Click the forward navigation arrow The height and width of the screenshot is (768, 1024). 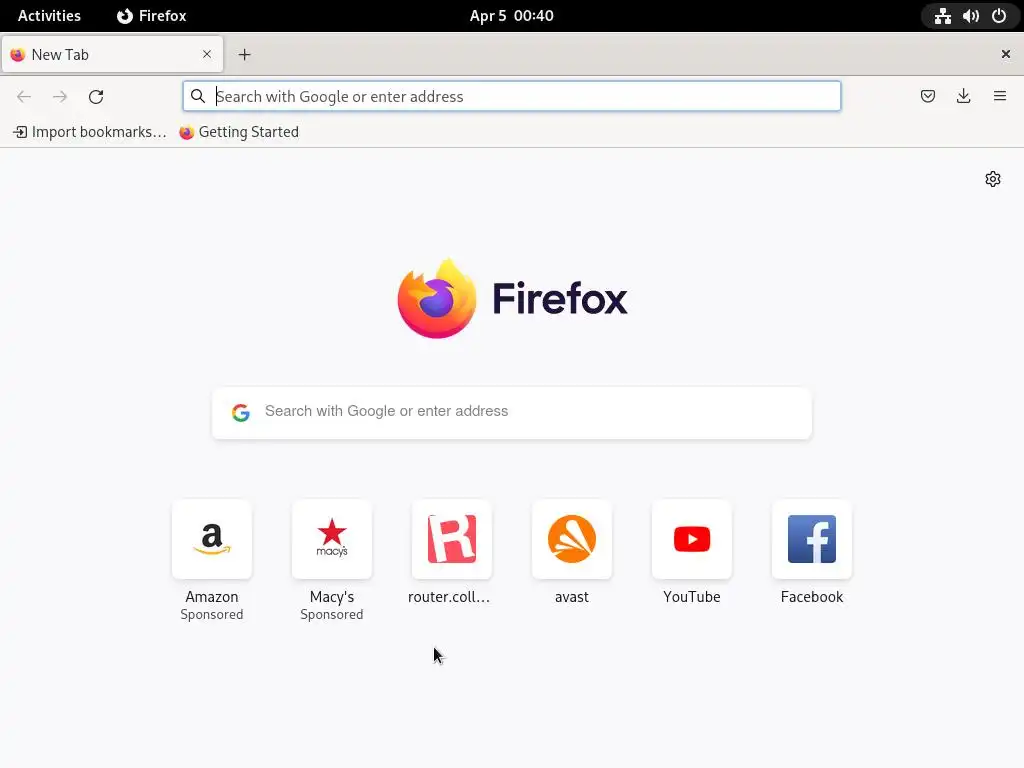[60, 97]
